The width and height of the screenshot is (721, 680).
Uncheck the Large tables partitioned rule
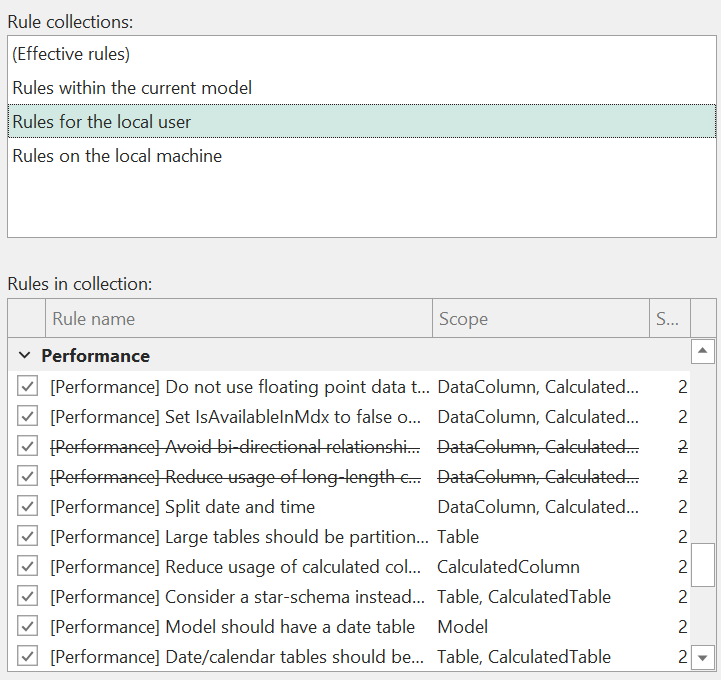click(27, 537)
